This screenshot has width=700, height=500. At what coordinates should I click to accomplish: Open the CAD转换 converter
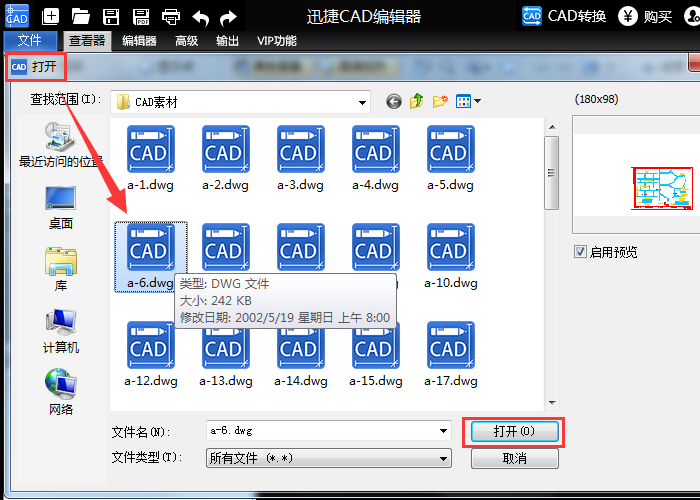[564, 17]
